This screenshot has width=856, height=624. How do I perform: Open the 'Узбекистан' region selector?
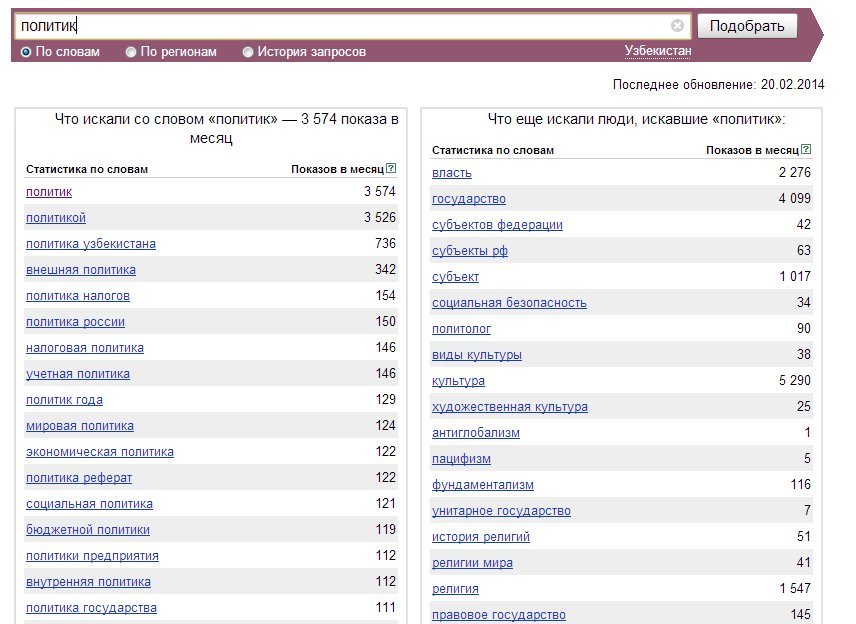[x=658, y=51]
